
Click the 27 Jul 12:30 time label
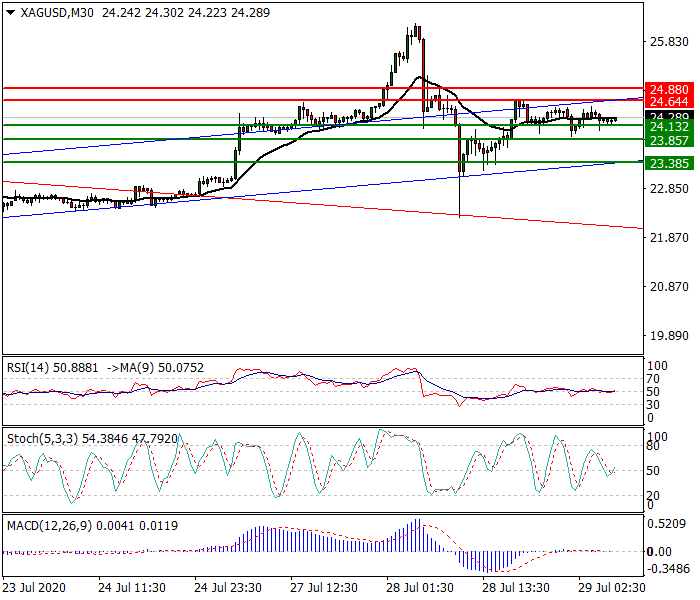(324, 588)
